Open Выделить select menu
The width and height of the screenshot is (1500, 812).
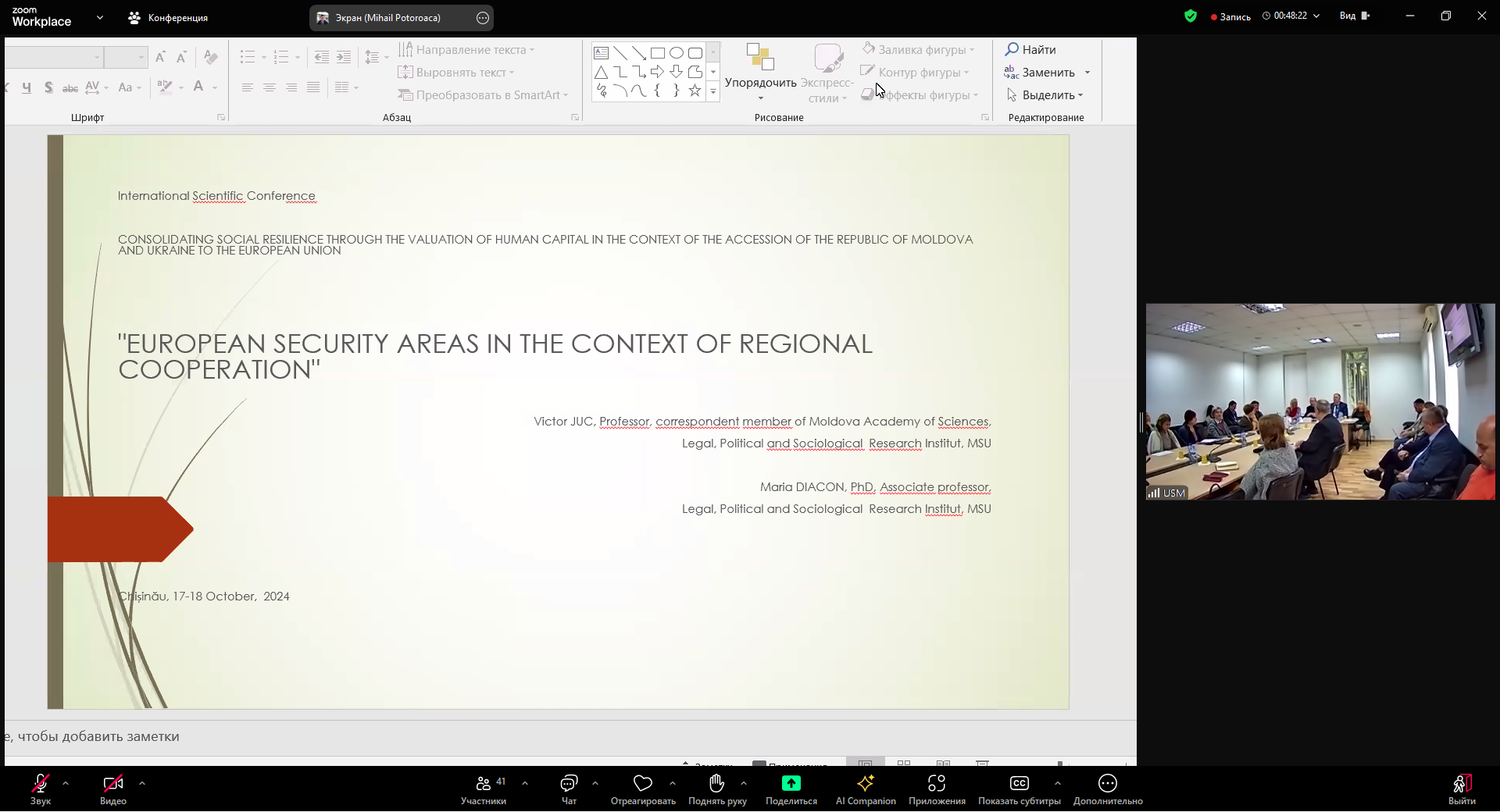pyautogui.click(x=1045, y=95)
